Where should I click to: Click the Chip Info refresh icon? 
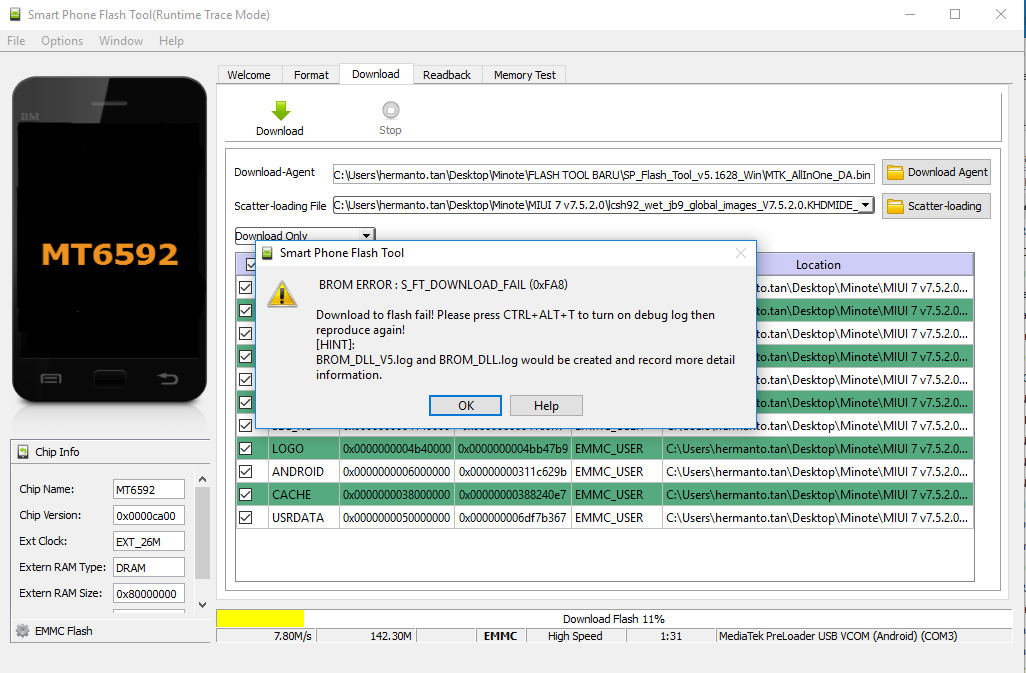(x=23, y=452)
